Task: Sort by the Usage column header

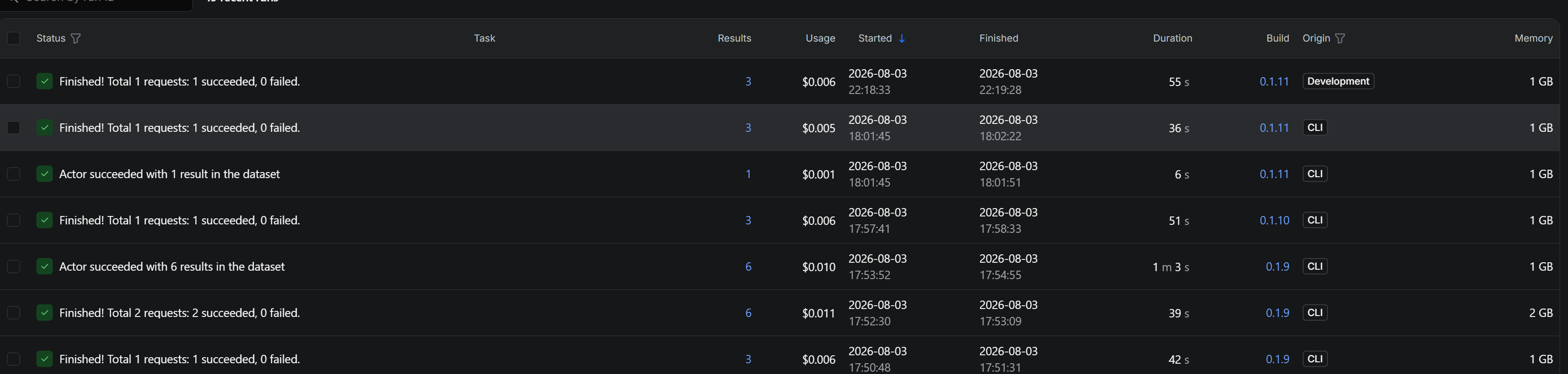Action: click(820, 38)
